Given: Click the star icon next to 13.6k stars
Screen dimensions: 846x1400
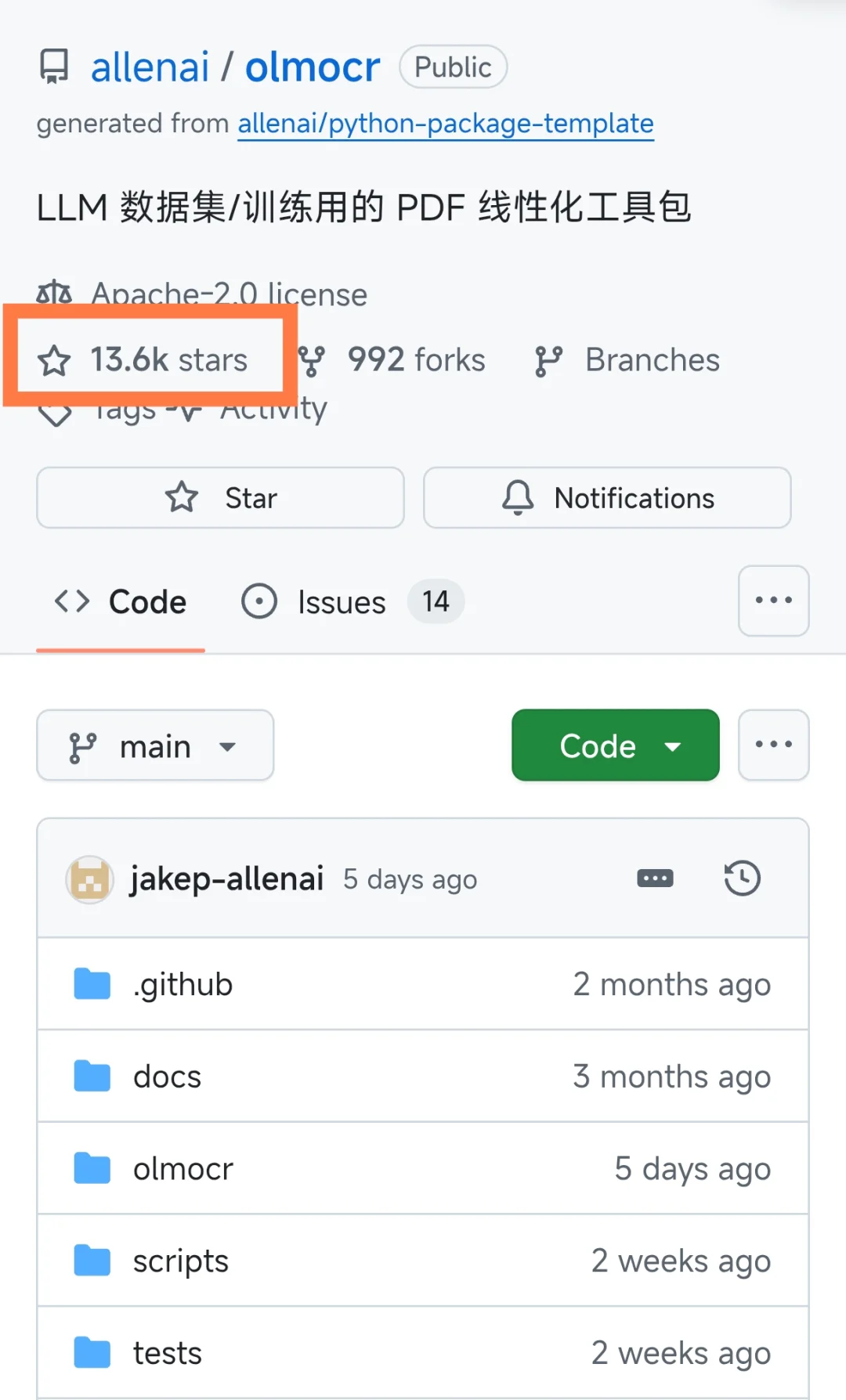Looking at the screenshot, I should [54, 361].
